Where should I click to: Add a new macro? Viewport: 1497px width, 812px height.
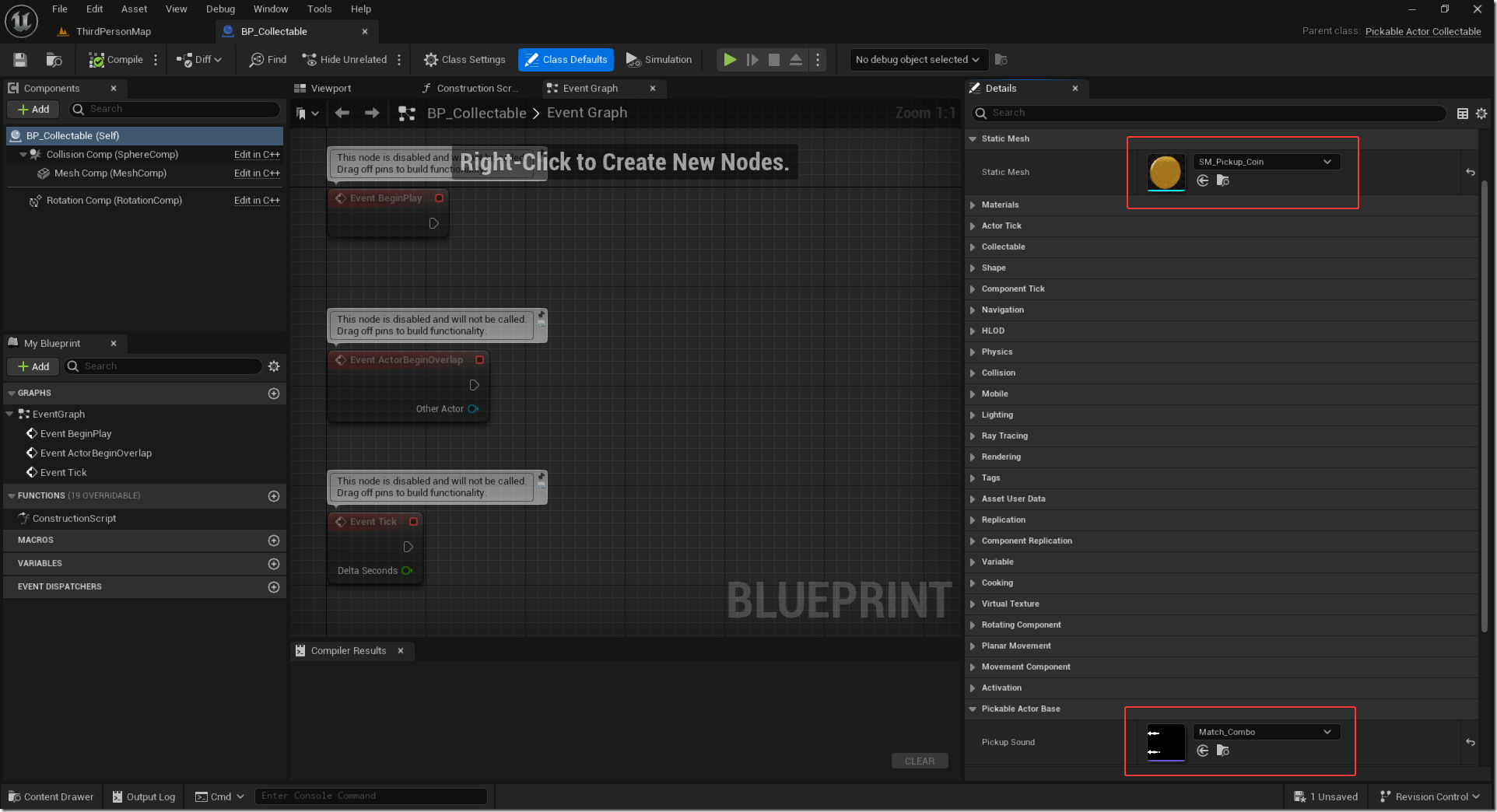[274, 541]
